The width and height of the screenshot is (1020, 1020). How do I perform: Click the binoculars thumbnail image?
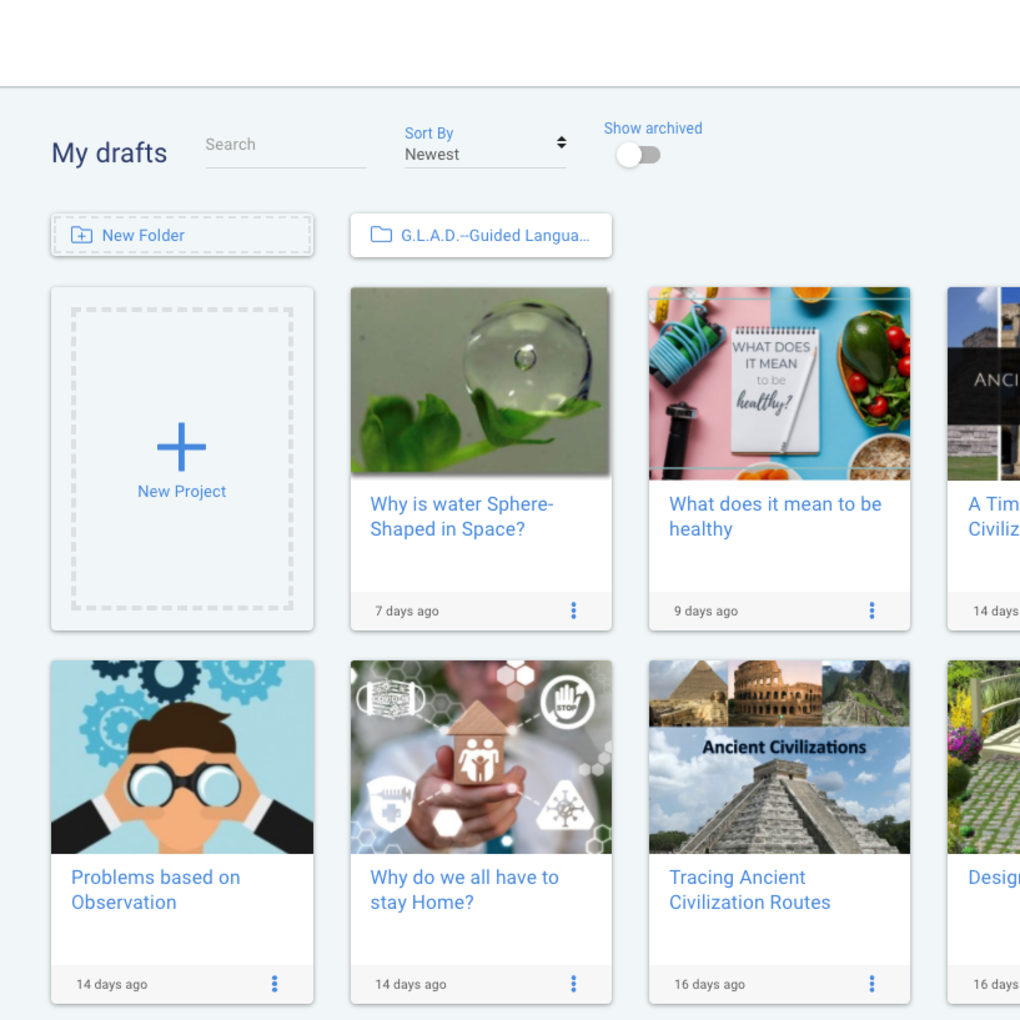[182, 757]
